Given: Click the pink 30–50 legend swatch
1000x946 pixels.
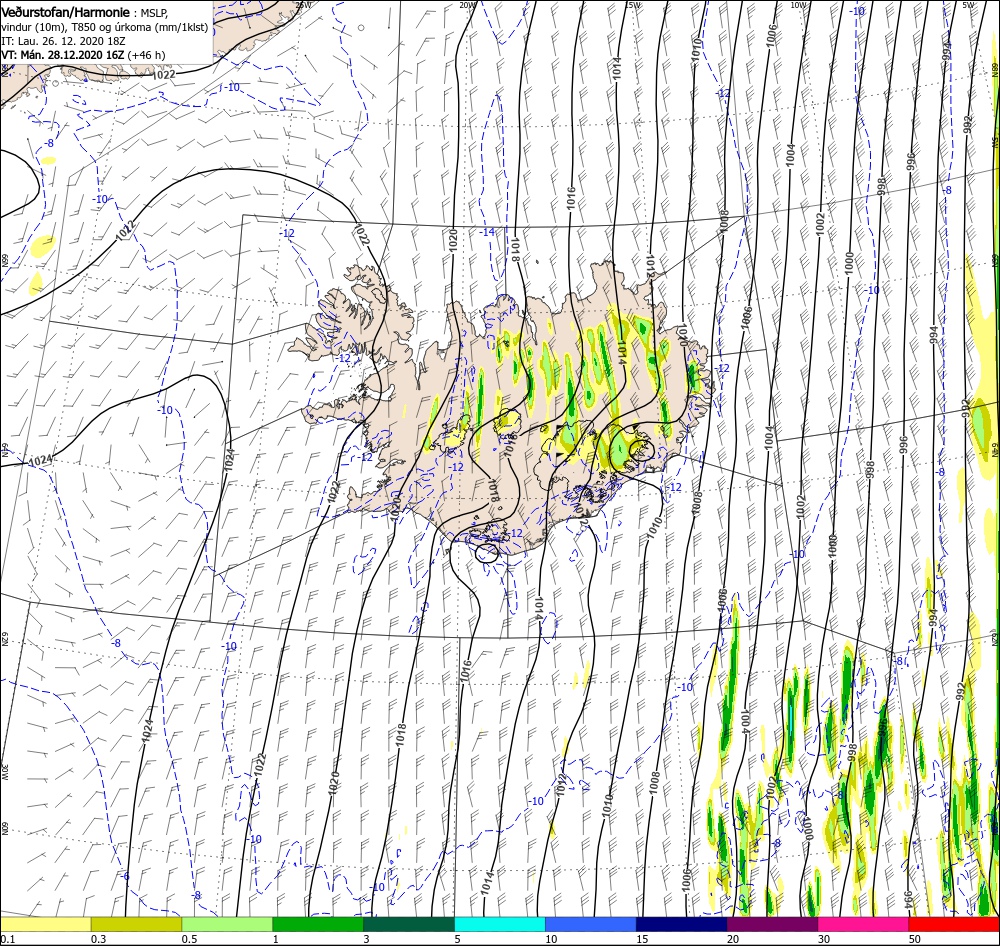Looking at the screenshot, I should [863, 925].
